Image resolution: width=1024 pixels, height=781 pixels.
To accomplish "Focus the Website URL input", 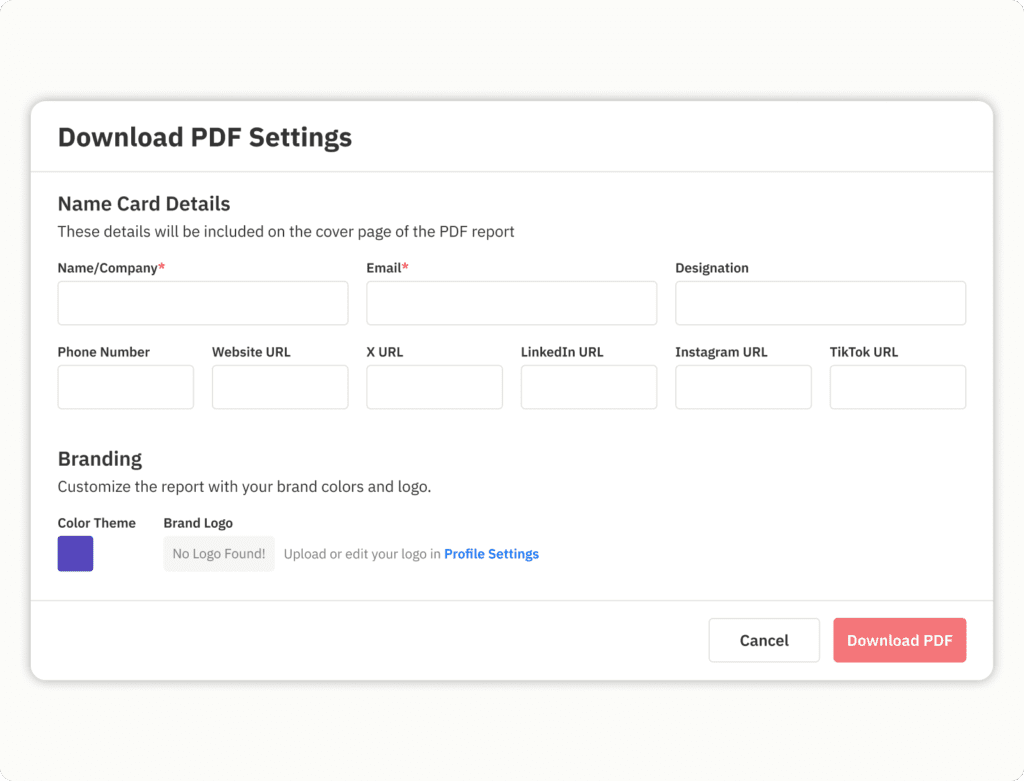I will click(280, 387).
